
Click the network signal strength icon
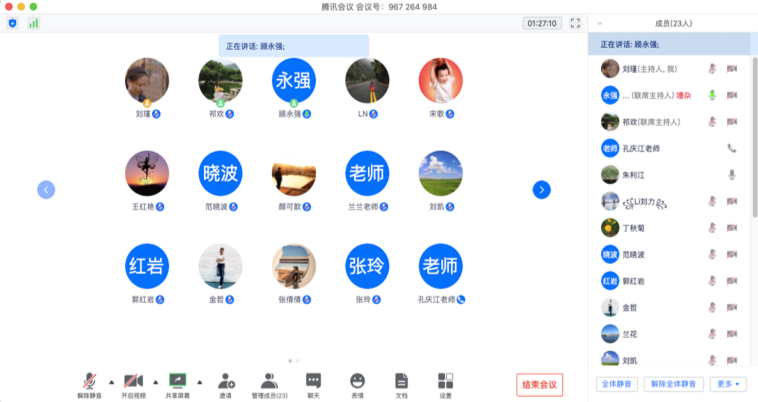coord(33,22)
